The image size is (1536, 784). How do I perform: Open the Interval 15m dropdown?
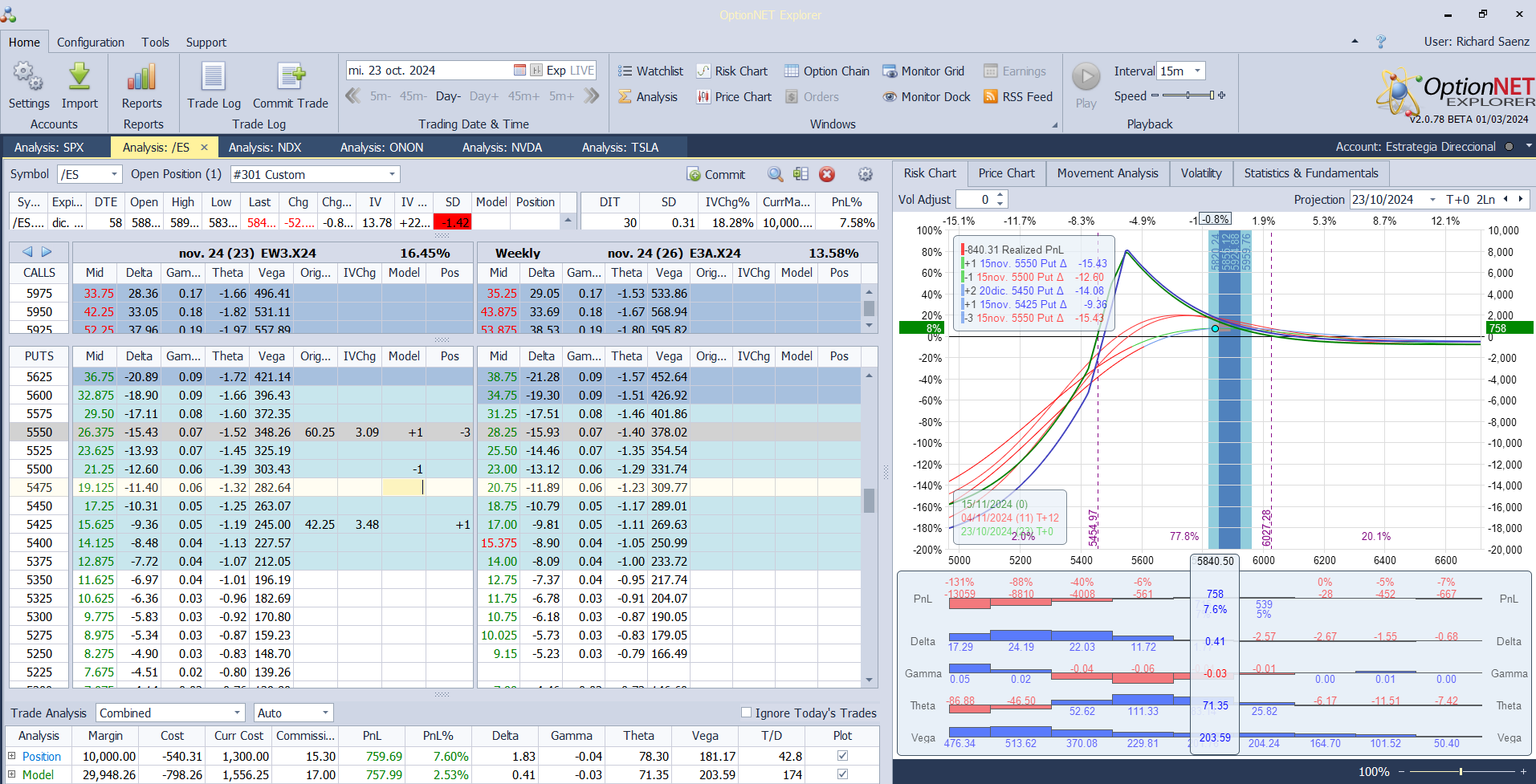click(1197, 71)
